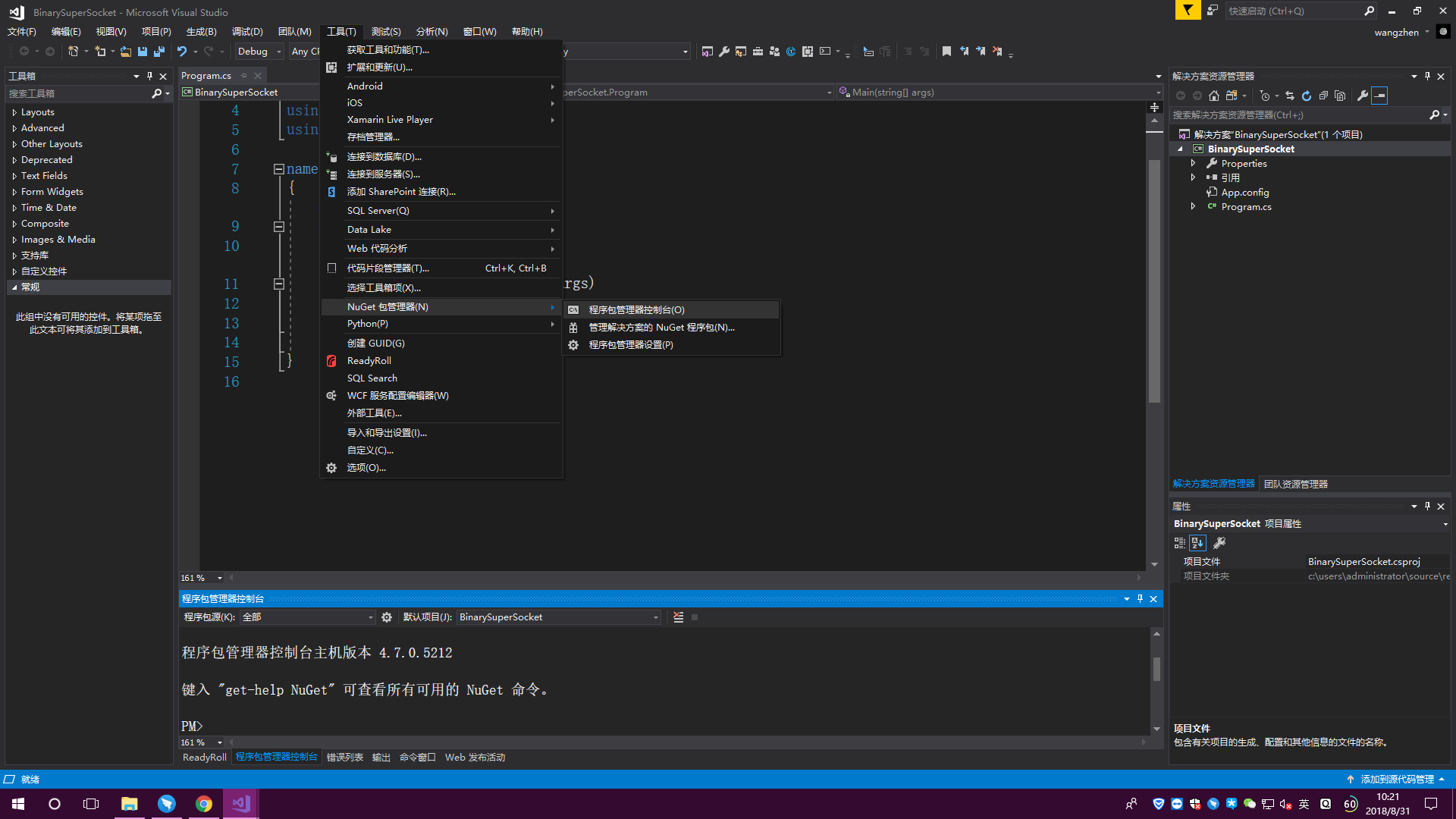This screenshot has width=1456, height=819.
Task: Select App.config in Solution Explorer
Action: tap(1244, 193)
